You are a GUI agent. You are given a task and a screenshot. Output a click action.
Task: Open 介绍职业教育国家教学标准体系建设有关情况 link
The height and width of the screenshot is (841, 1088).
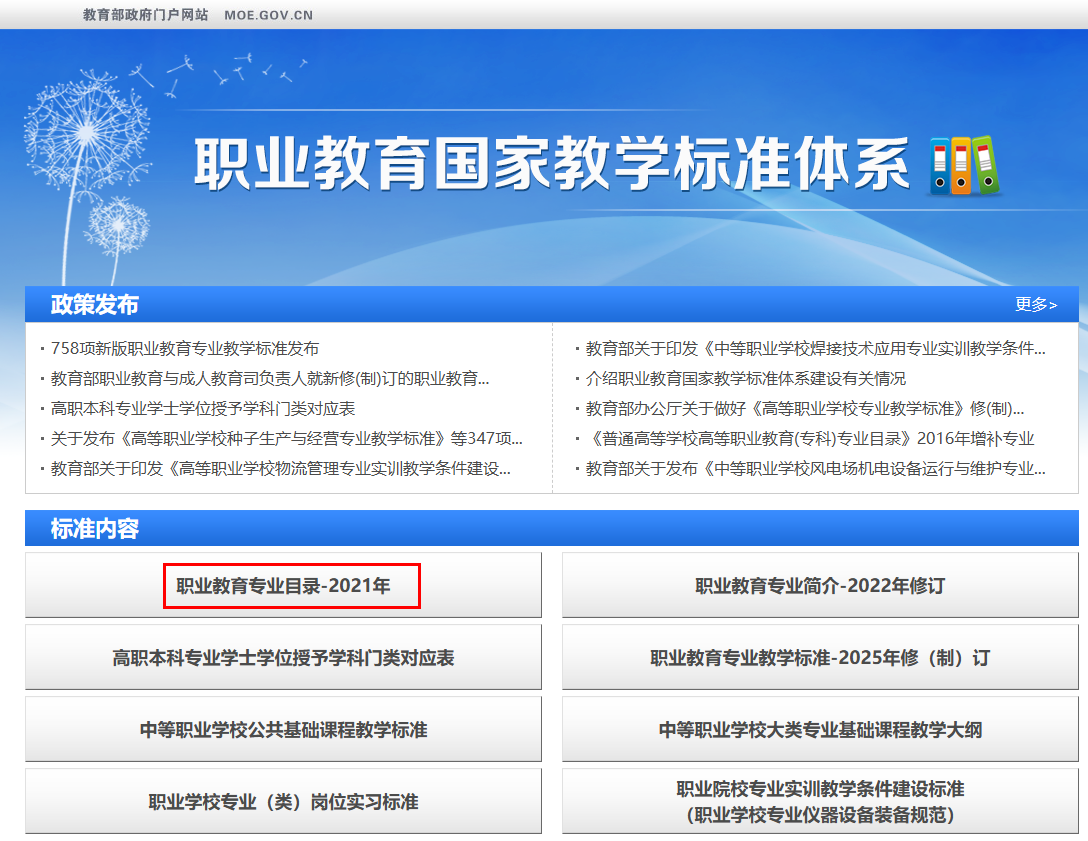[746, 379]
